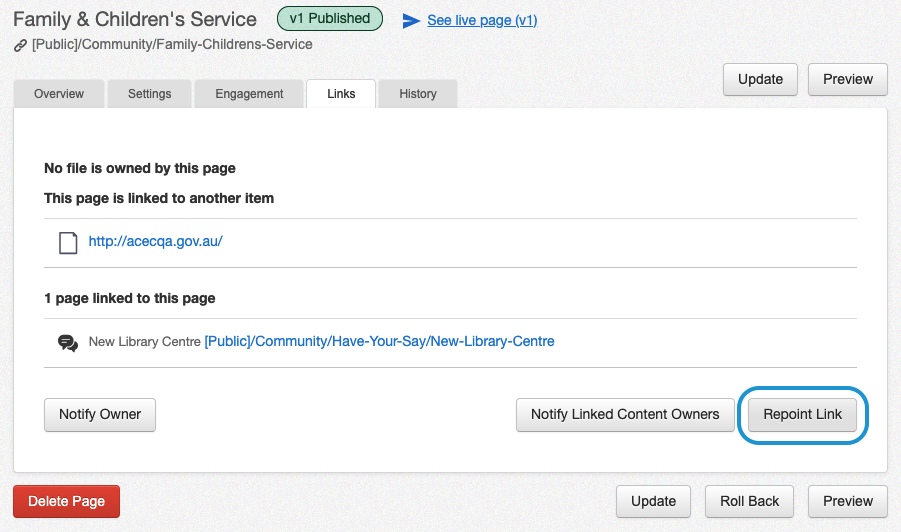Open the http://acecqa.gov.au/ link
Viewport: 901px width, 532px height.
tap(155, 242)
